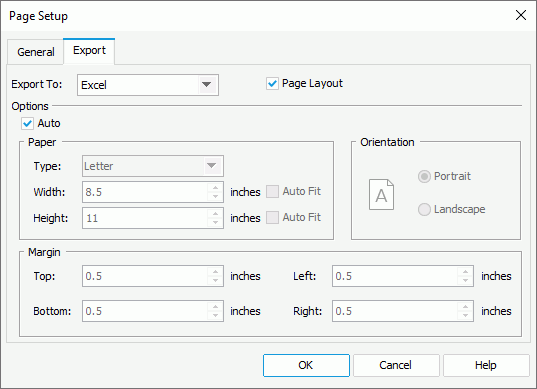Decrease Right margin with down arrow
The width and height of the screenshot is (537, 389).
coord(465,316)
